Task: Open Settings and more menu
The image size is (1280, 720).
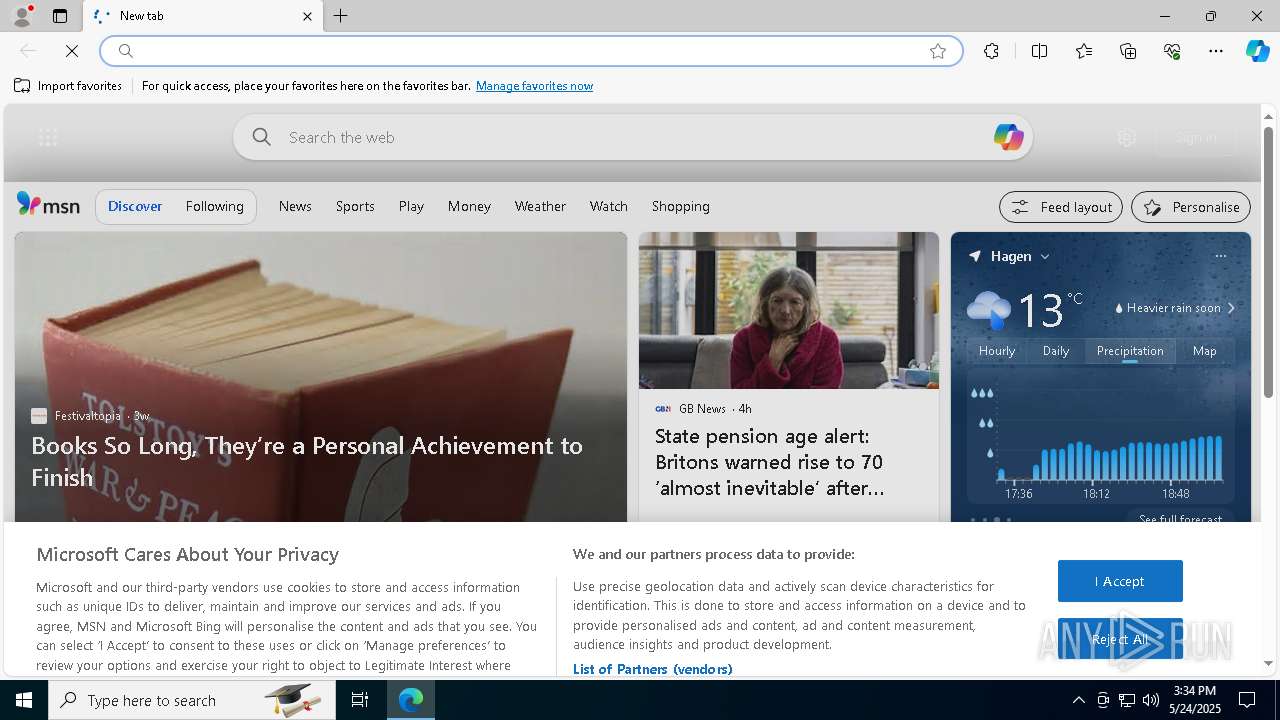Action: point(1216,51)
